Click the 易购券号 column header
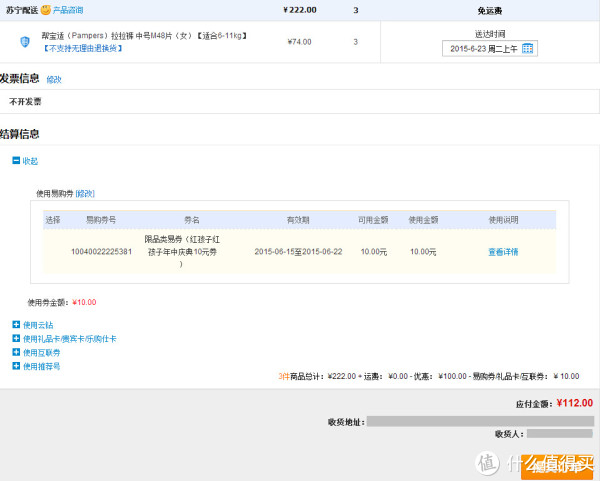The height and width of the screenshot is (481, 600). click(101, 220)
